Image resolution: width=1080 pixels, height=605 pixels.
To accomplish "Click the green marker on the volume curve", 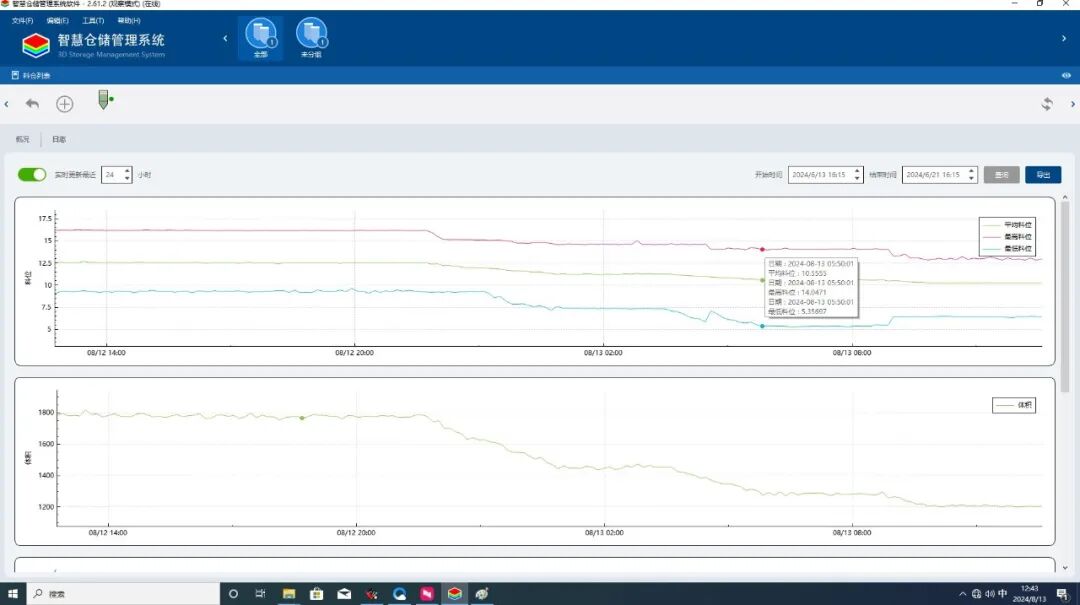I will coord(302,418).
